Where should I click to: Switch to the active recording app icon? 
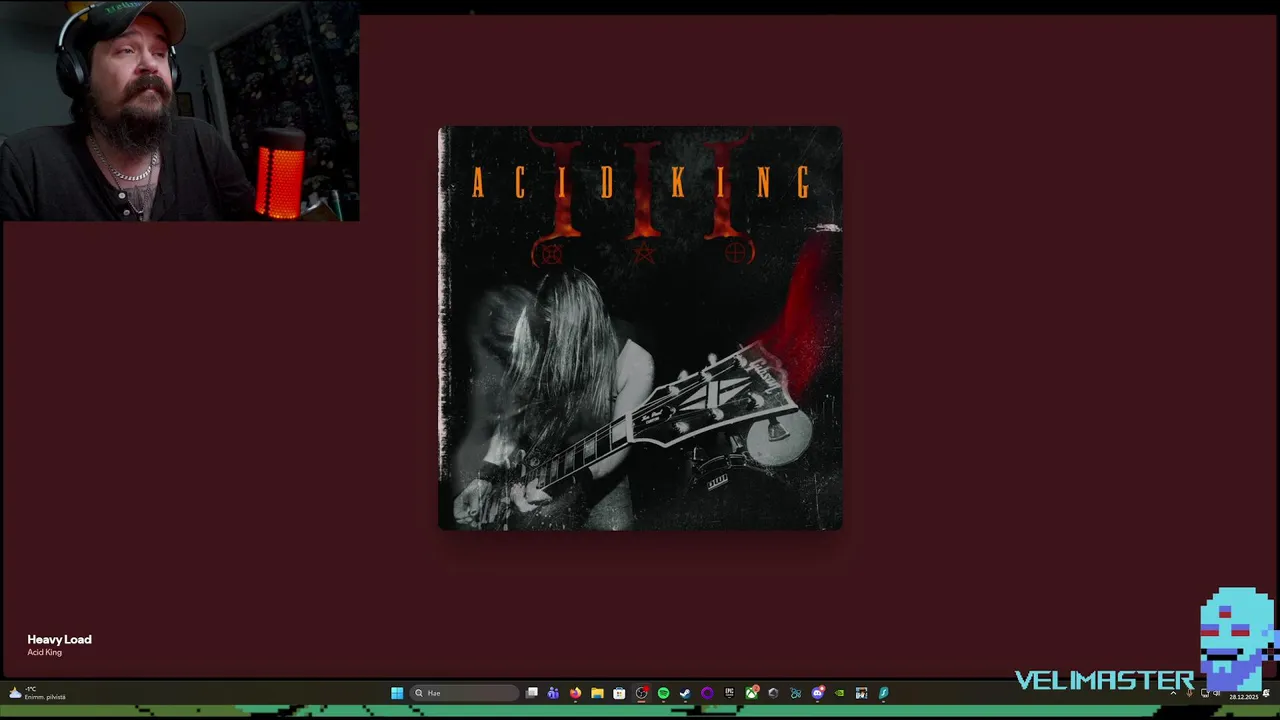642,693
